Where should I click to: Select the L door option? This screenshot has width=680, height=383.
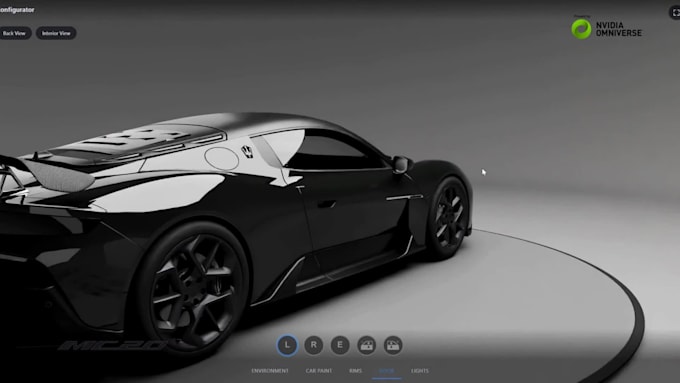click(x=287, y=345)
